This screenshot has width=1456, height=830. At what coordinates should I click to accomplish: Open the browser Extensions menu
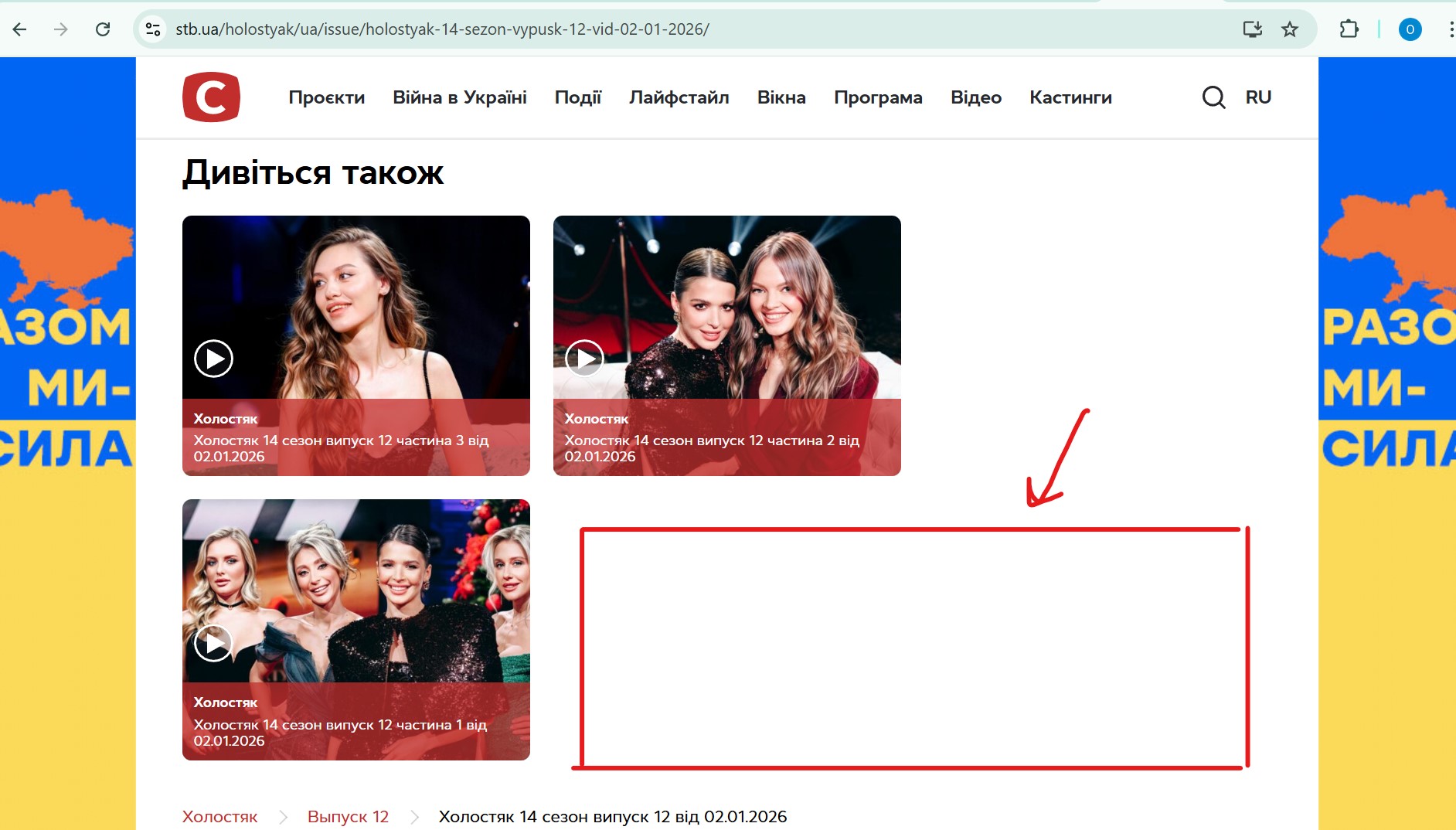(x=1349, y=29)
